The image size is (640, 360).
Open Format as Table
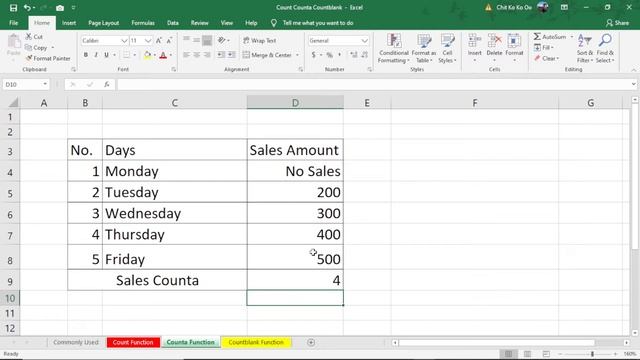point(424,49)
